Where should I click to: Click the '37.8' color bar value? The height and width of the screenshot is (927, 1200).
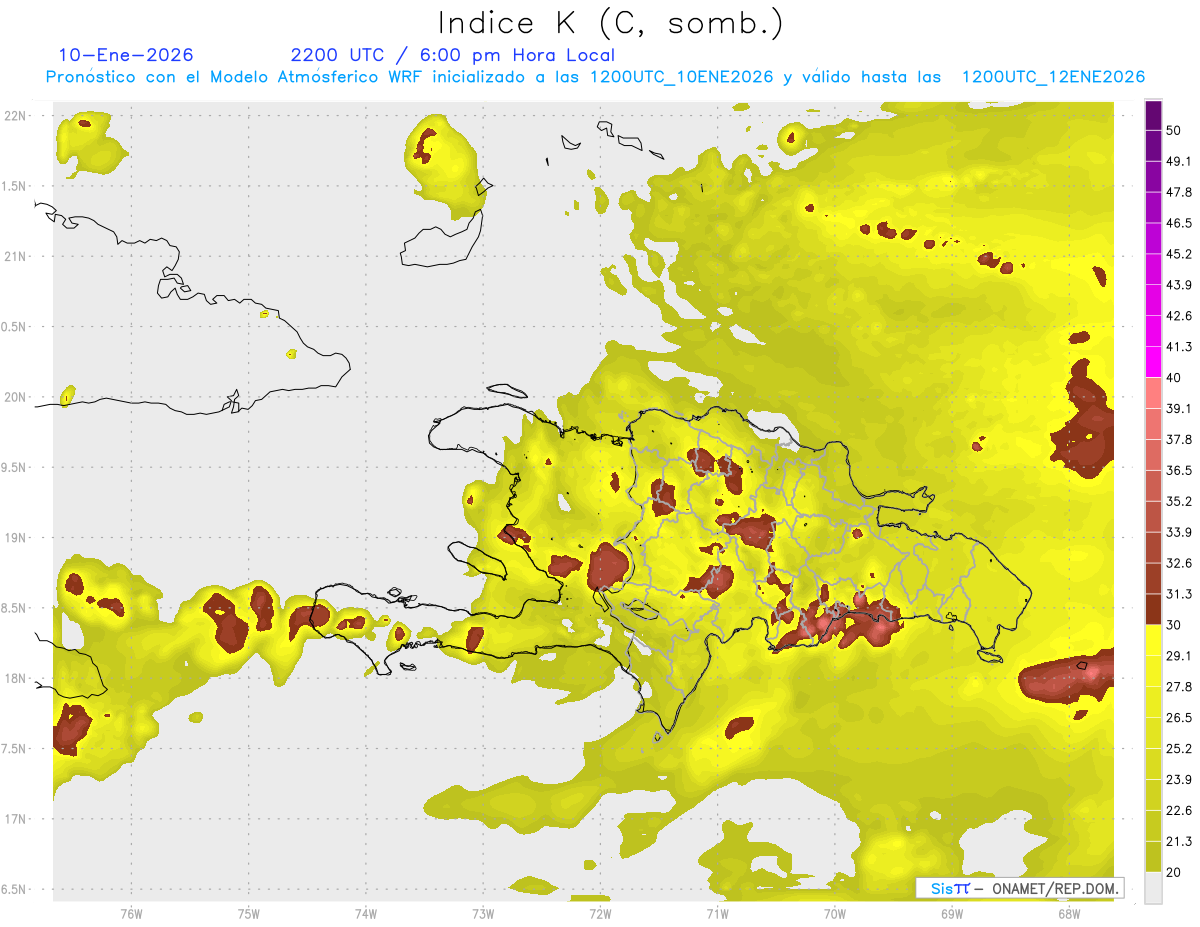(x=1179, y=439)
